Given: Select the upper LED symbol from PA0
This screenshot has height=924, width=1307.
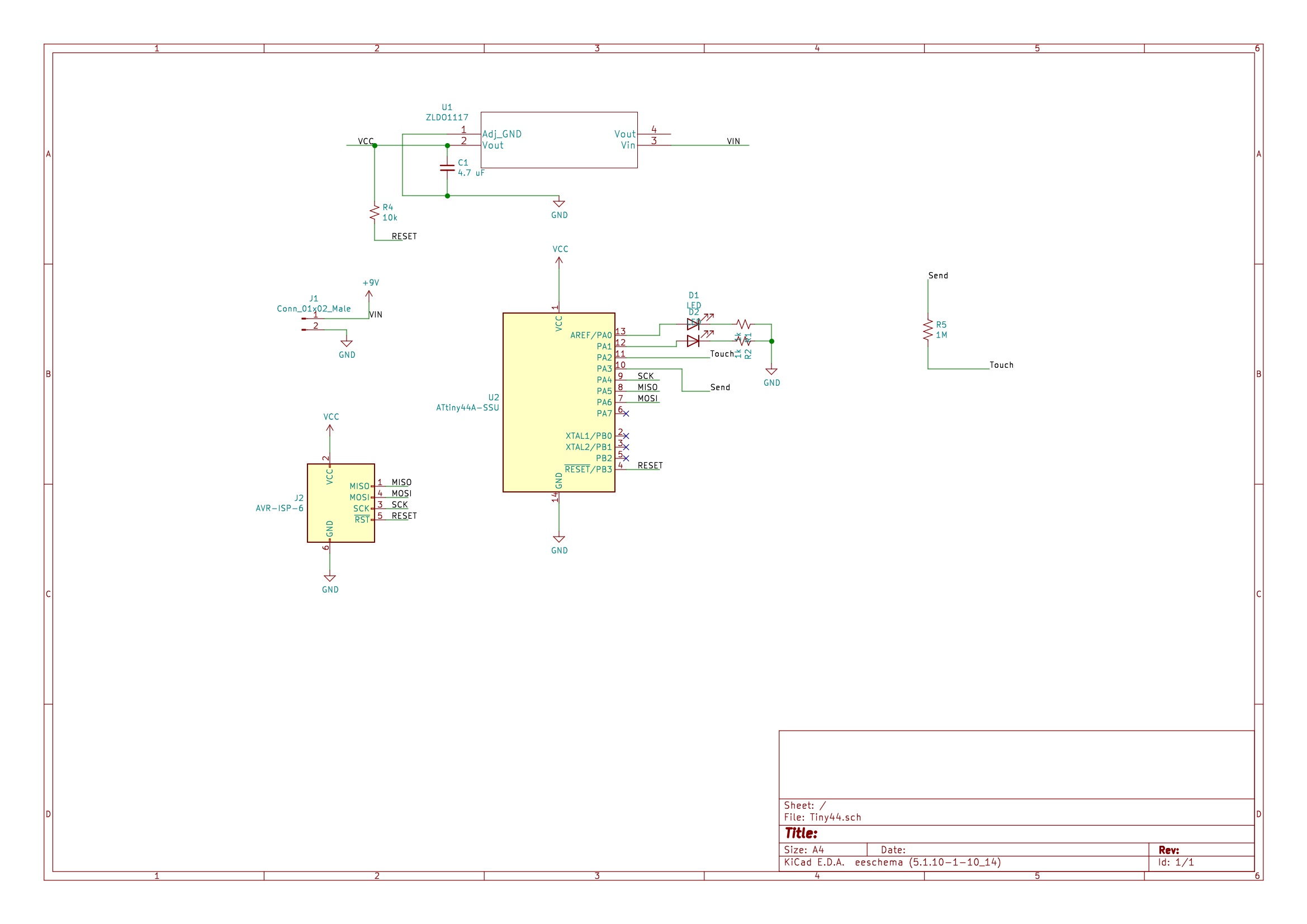Looking at the screenshot, I should 693,324.
